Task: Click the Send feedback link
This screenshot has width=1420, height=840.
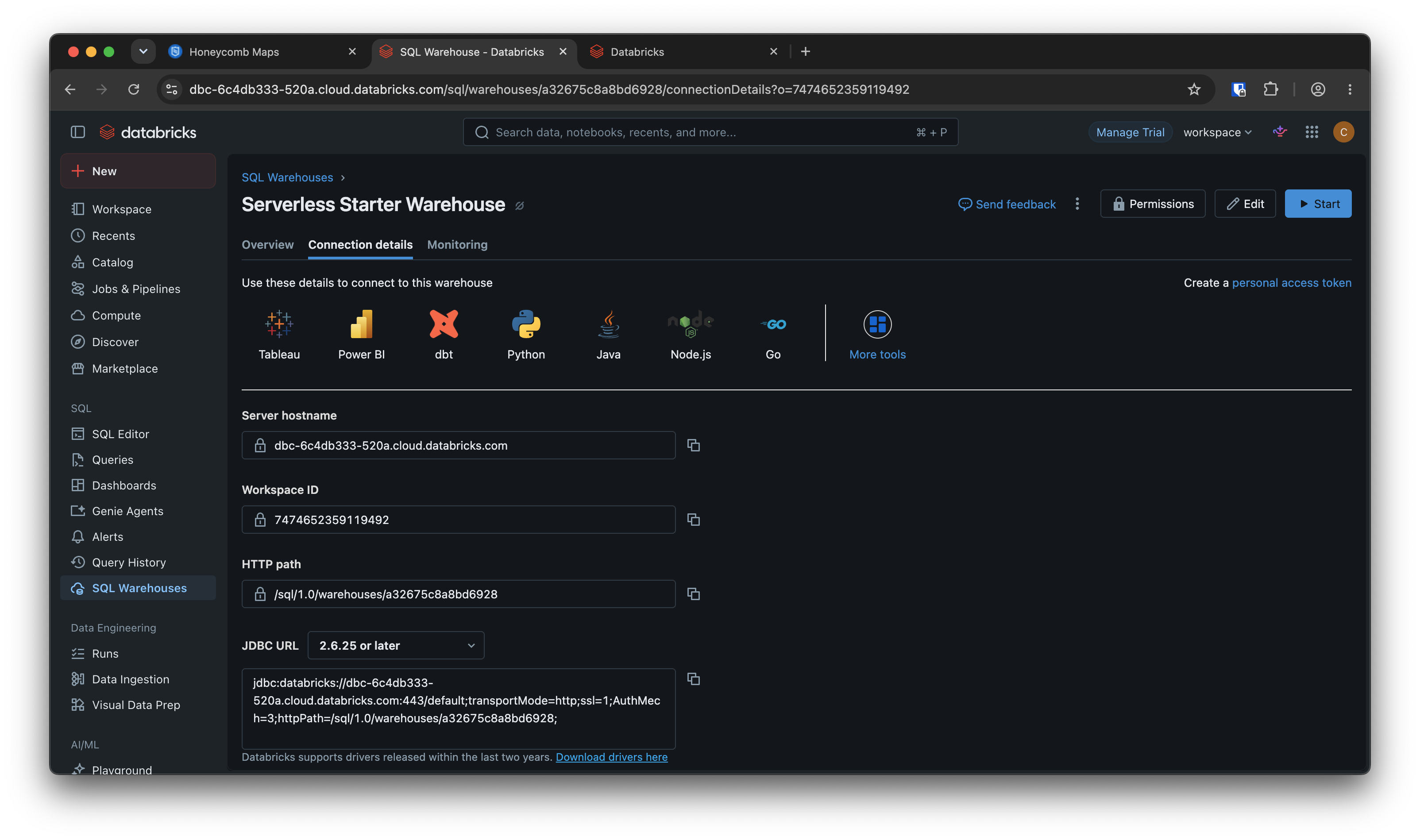Action: (1007, 204)
